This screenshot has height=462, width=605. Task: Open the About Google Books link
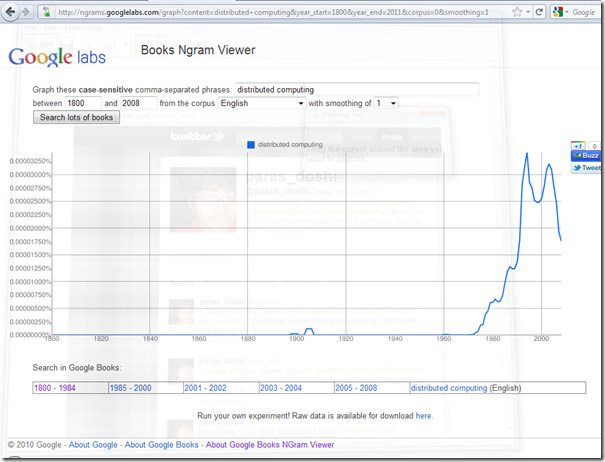pos(161,445)
